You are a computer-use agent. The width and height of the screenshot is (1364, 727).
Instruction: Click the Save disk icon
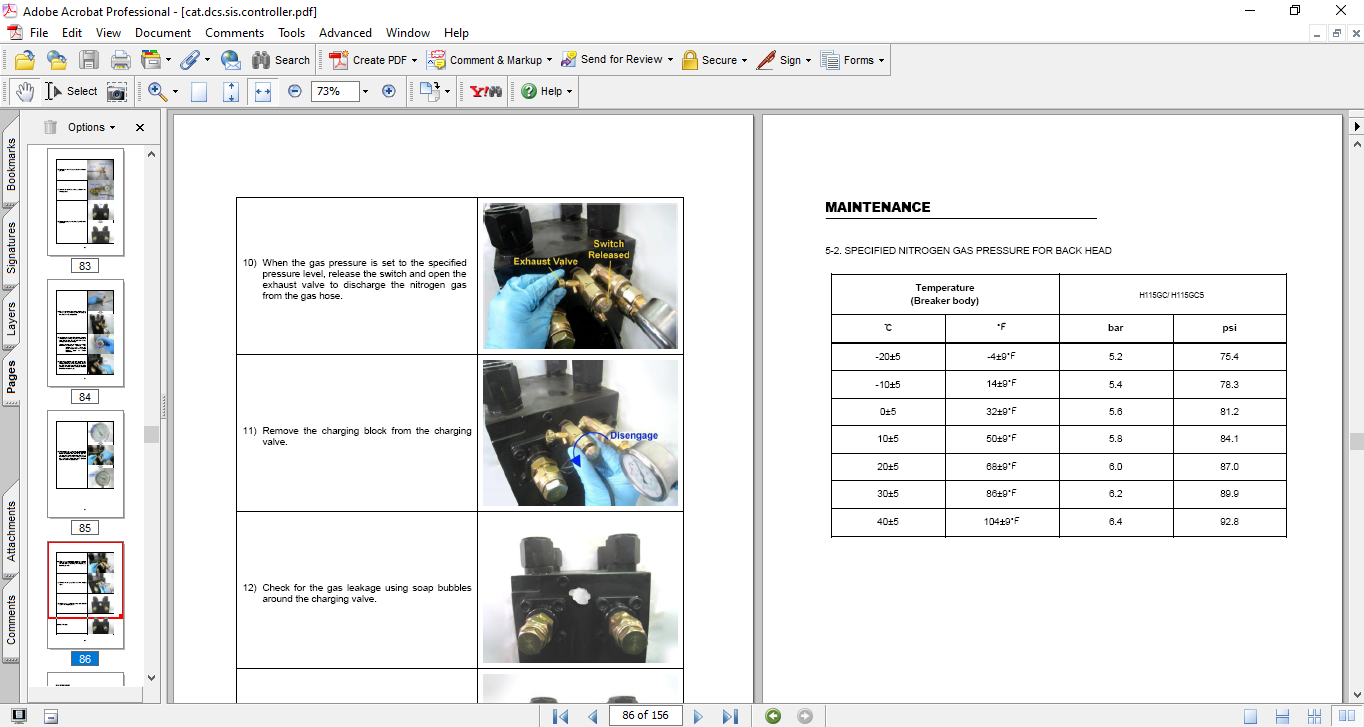click(89, 60)
